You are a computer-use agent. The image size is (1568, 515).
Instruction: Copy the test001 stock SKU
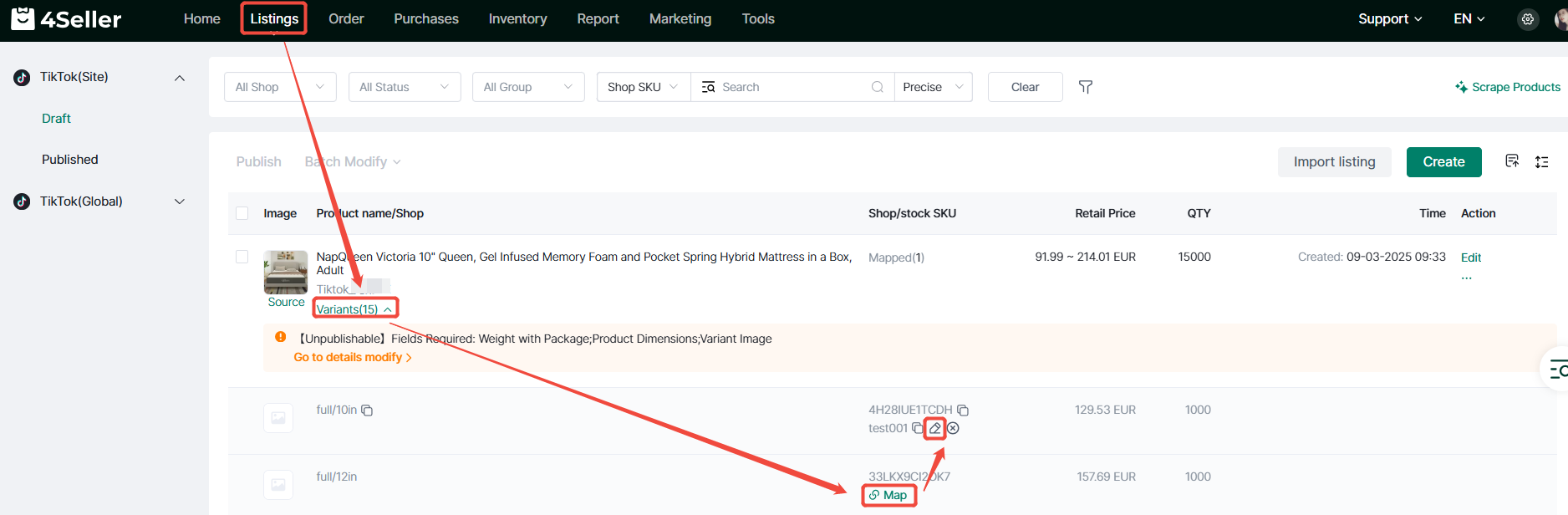(917, 428)
